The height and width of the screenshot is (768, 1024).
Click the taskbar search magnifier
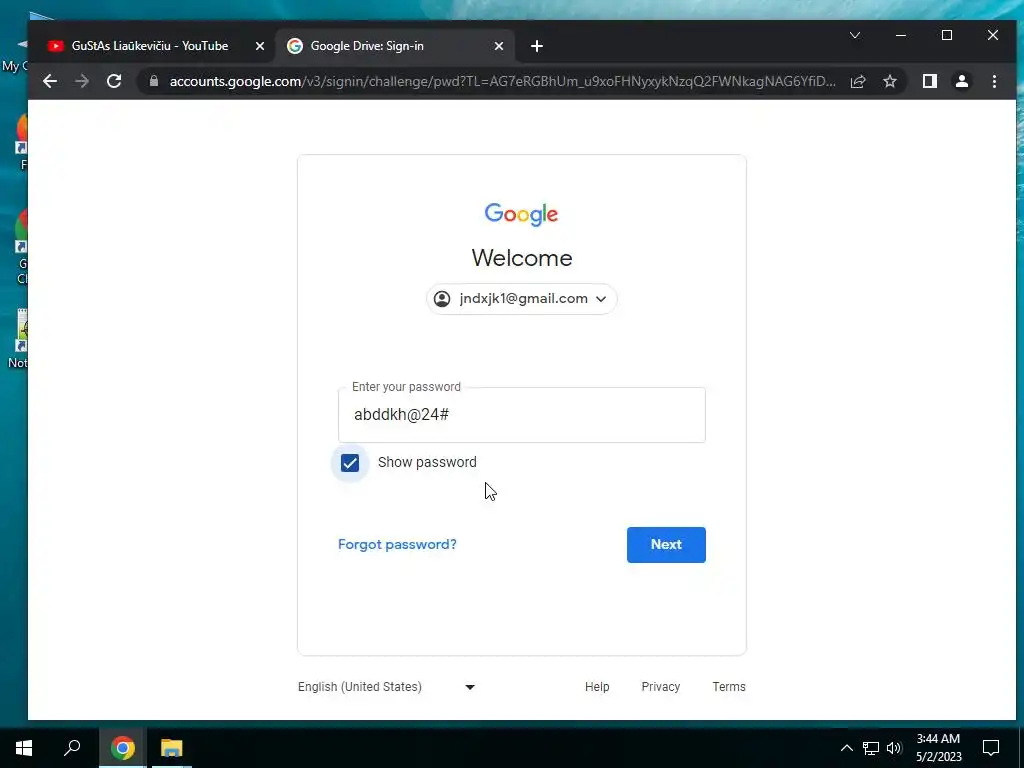click(x=72, y=748)
